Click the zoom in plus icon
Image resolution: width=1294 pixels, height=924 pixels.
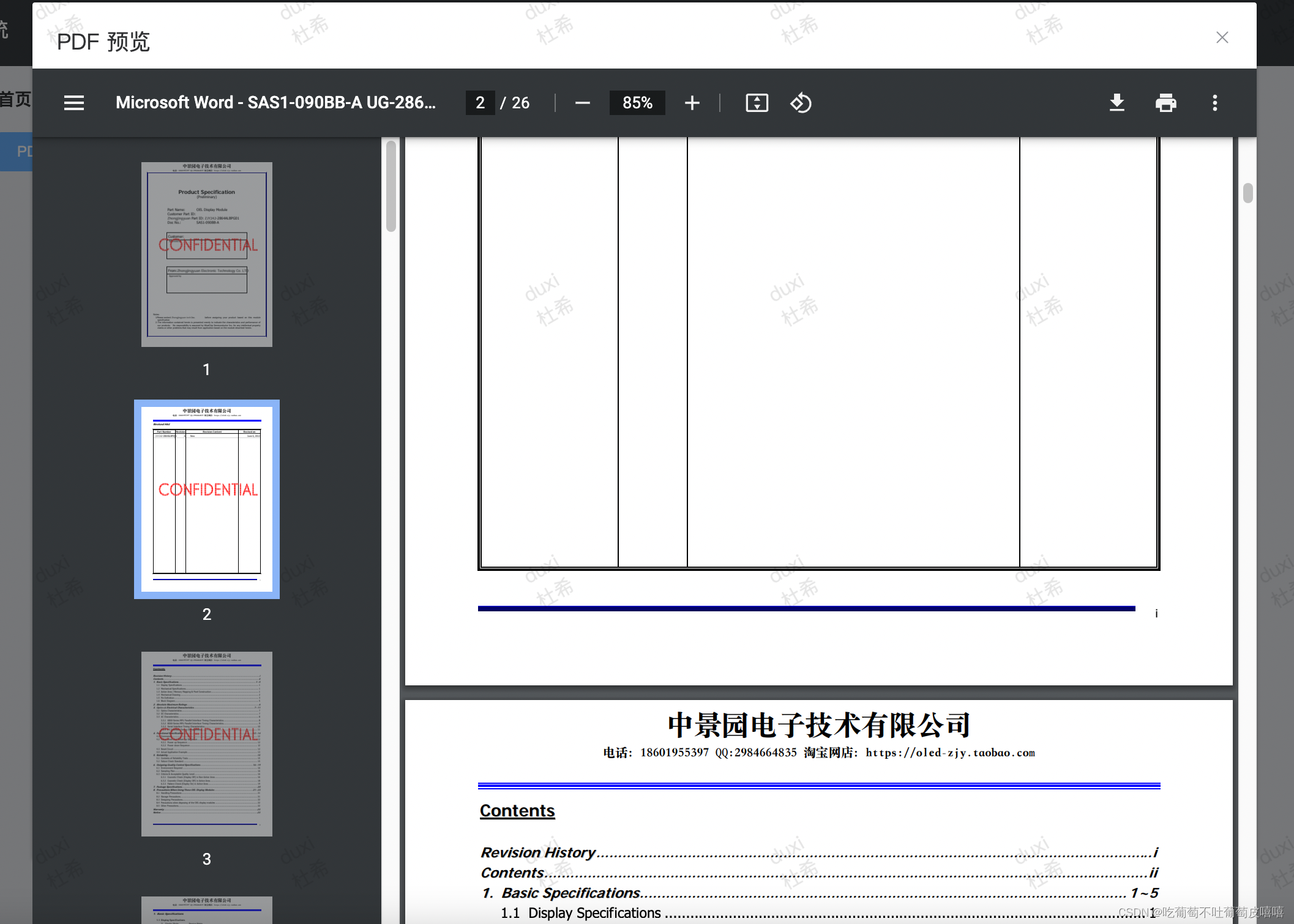(x=693, y=104)
